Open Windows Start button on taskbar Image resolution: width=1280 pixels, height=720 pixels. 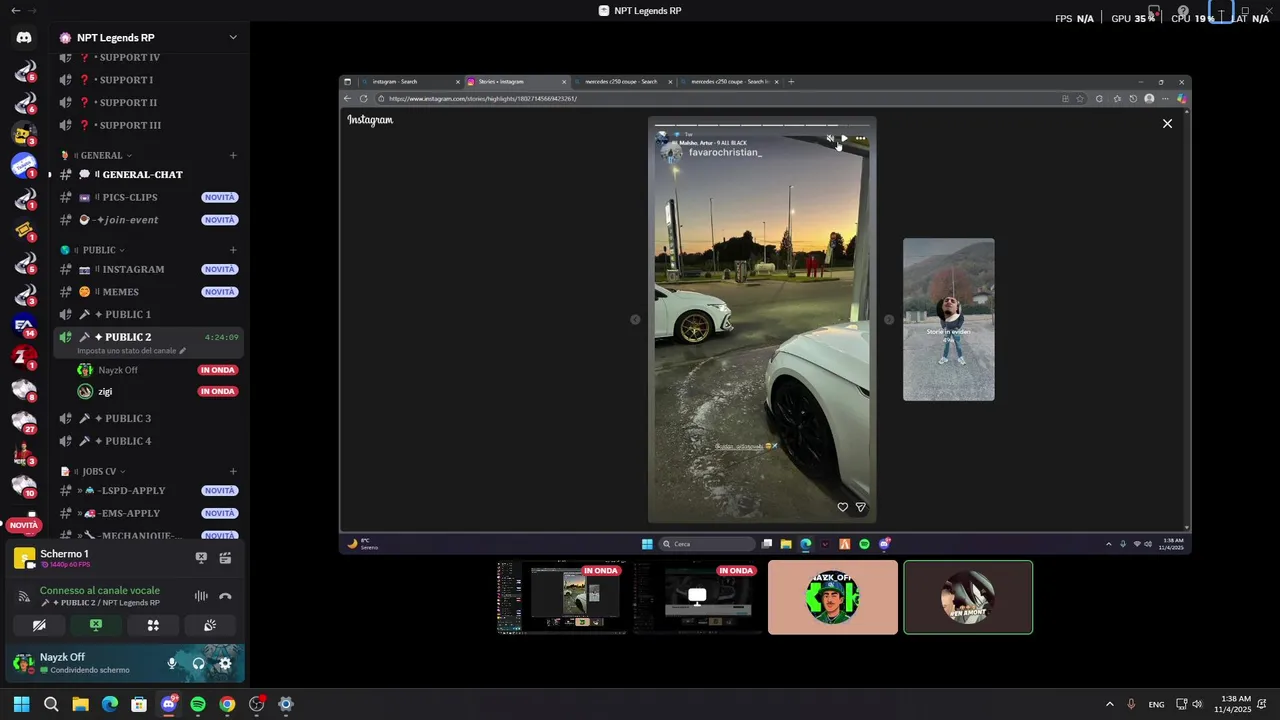point(21,704)
